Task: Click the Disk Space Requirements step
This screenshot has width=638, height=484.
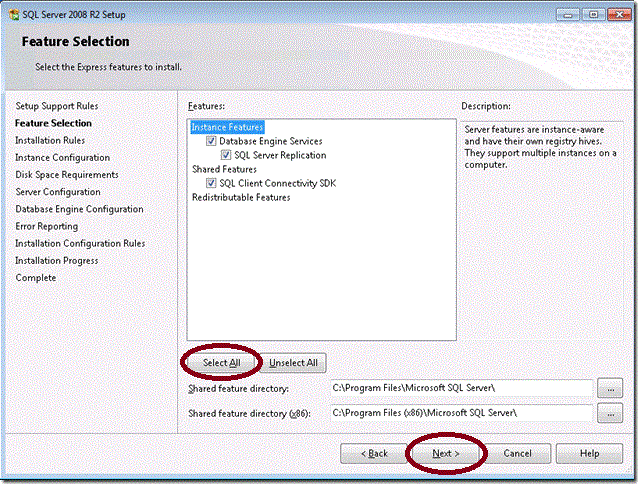Action: tap(67, 175)
